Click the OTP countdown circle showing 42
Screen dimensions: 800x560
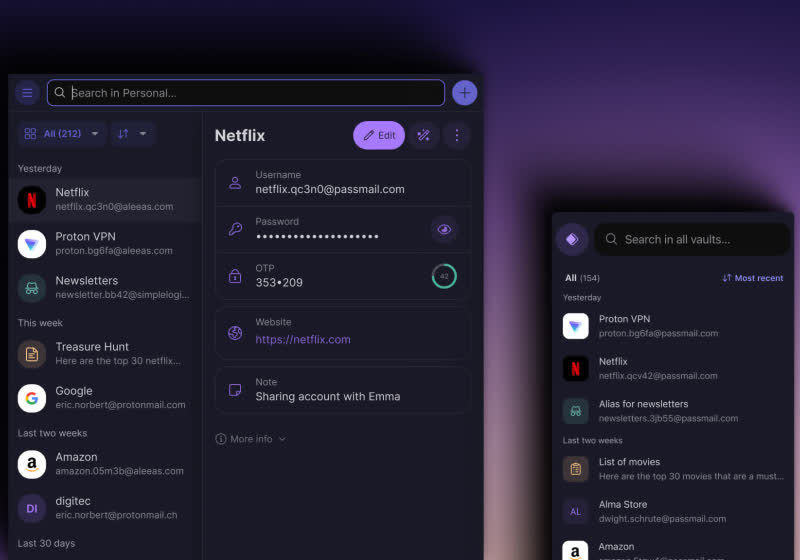[444, 276]
